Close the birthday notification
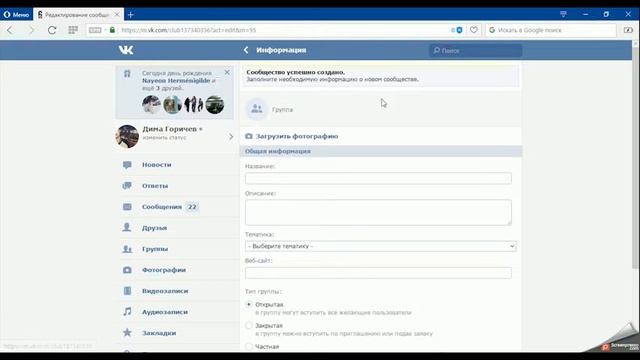640x360 pixels. click(227, 73)
